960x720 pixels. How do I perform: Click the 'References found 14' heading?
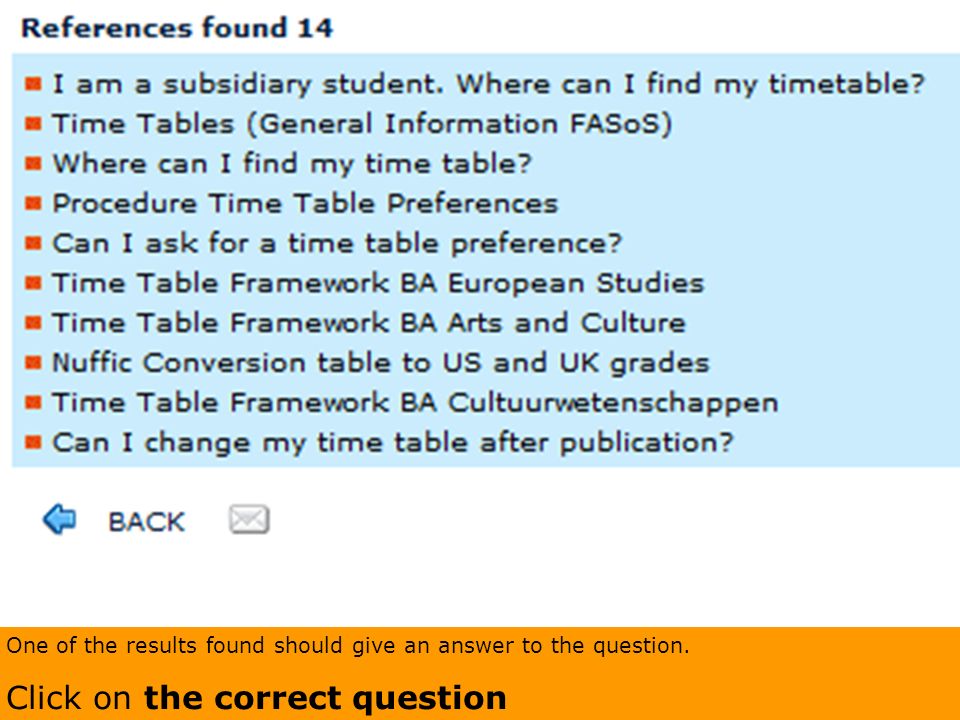tap(177, 28)
